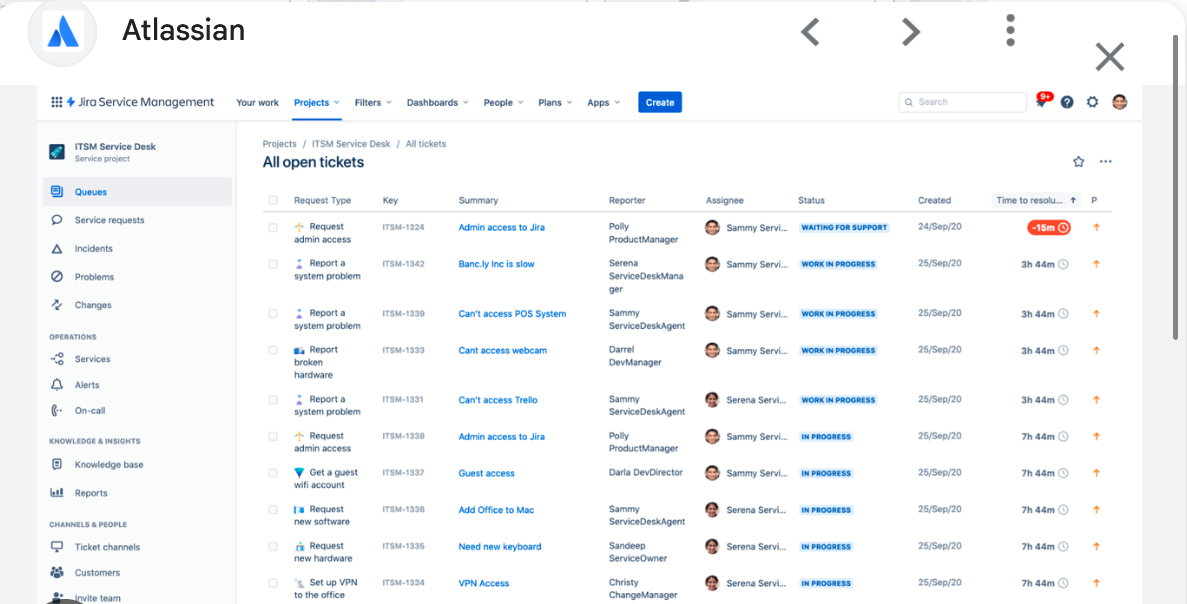
Task: Expand the Plans dropdown menu
Action: (x=555, y=102)
